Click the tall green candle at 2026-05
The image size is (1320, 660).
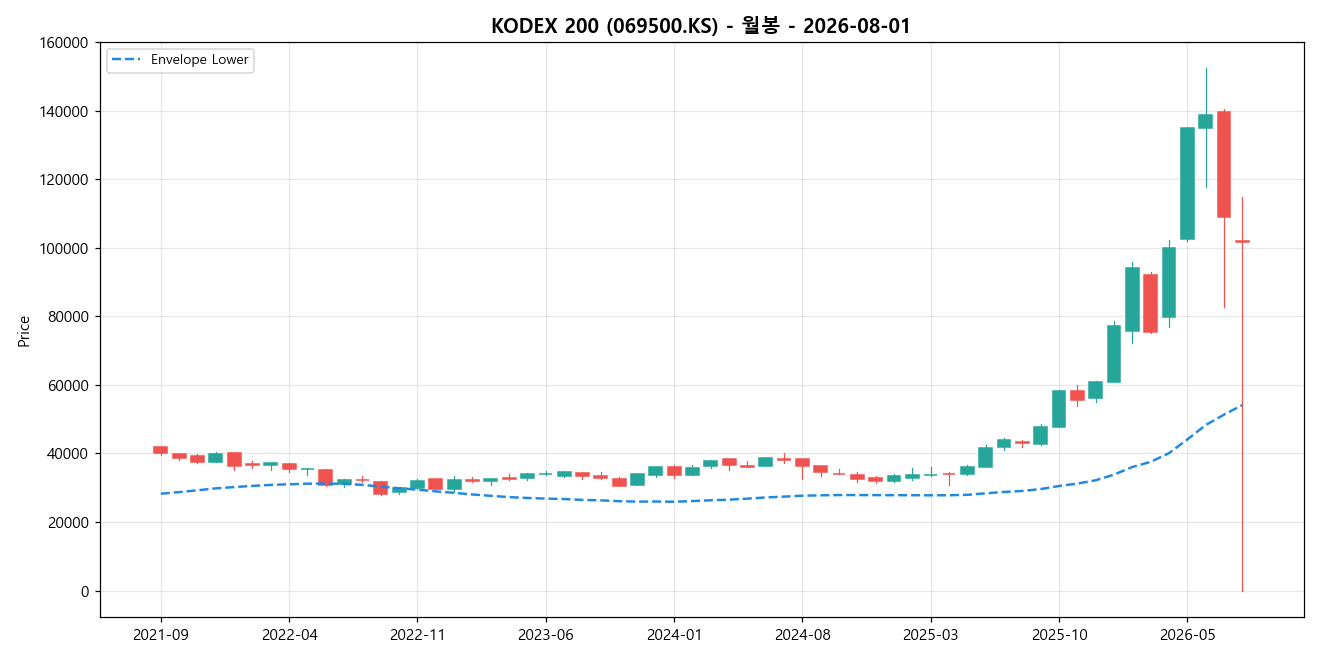click(x=1187, y=183)
